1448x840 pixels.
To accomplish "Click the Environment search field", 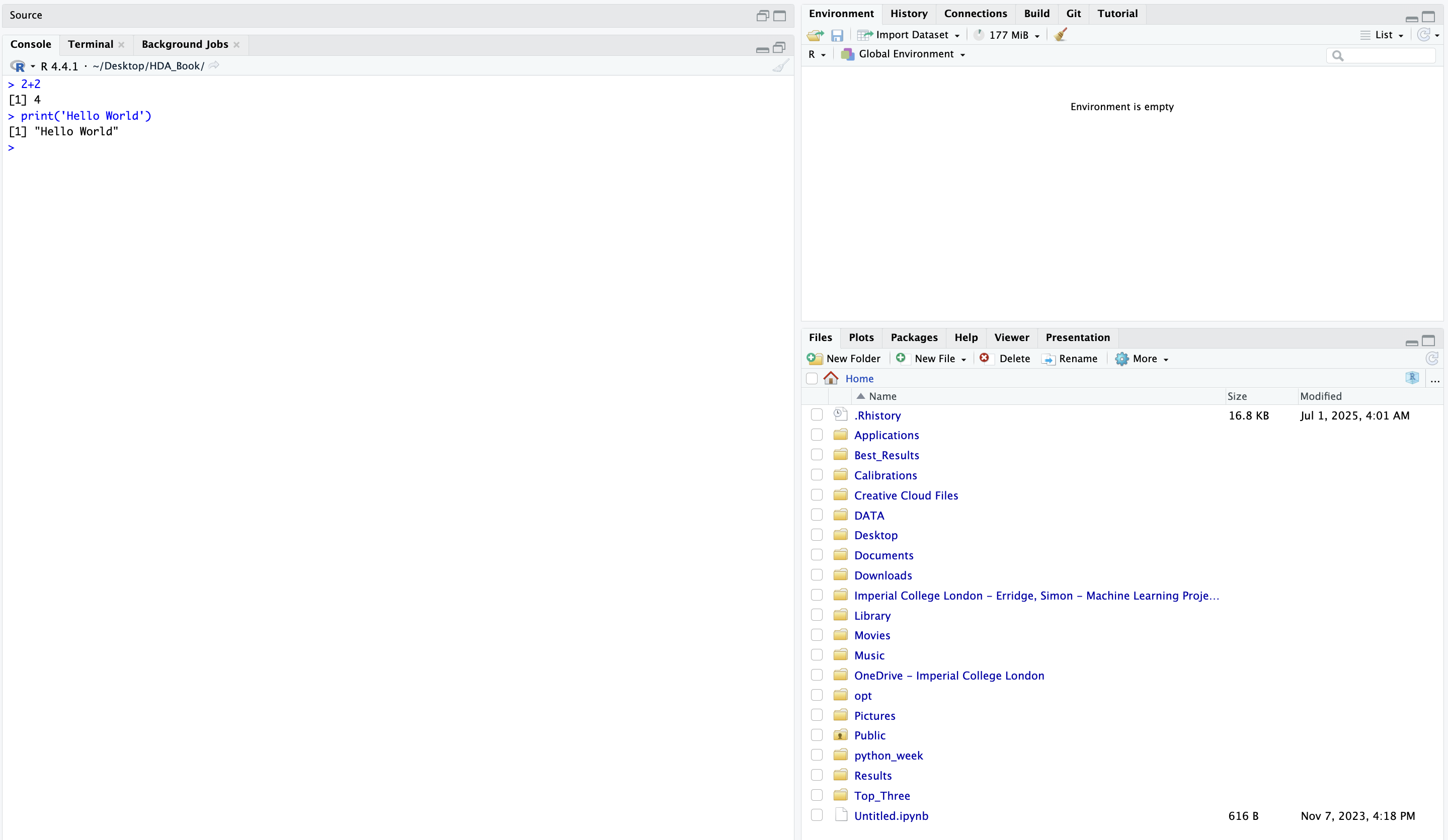I will [x=1381, y=56].
